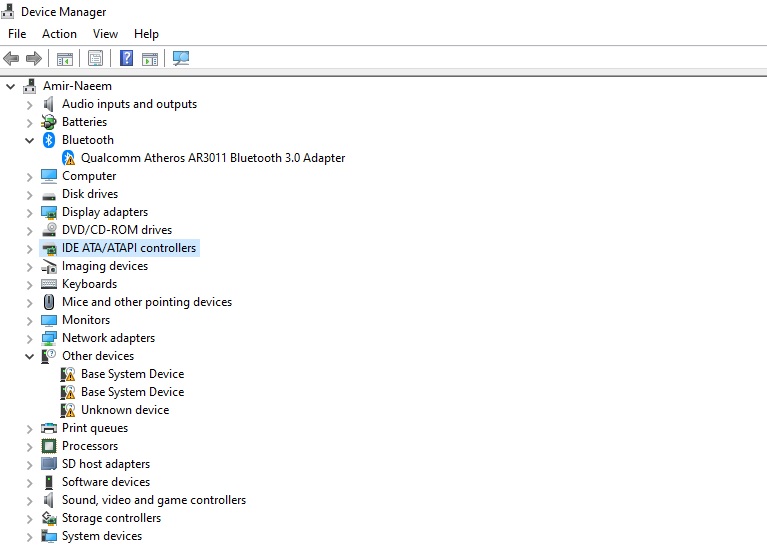Expand the Monitors category
767x545 pixels.
click(x=29, y=320)
